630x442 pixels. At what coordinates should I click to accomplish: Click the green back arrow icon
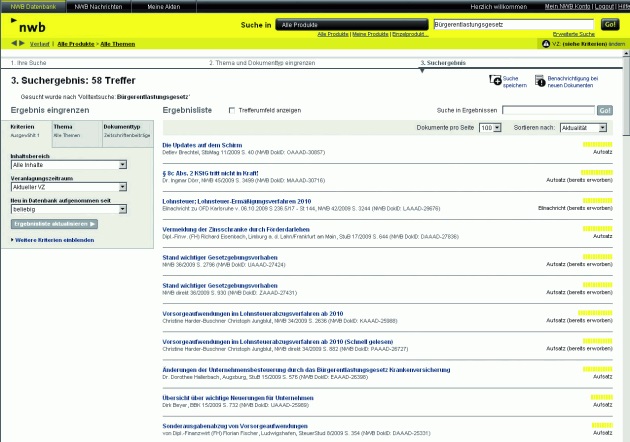pos(13,44)
